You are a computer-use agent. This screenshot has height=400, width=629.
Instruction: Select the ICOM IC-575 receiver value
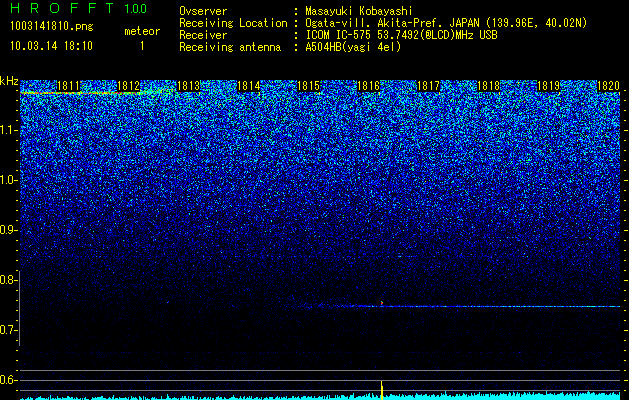[x=402, y=35]
